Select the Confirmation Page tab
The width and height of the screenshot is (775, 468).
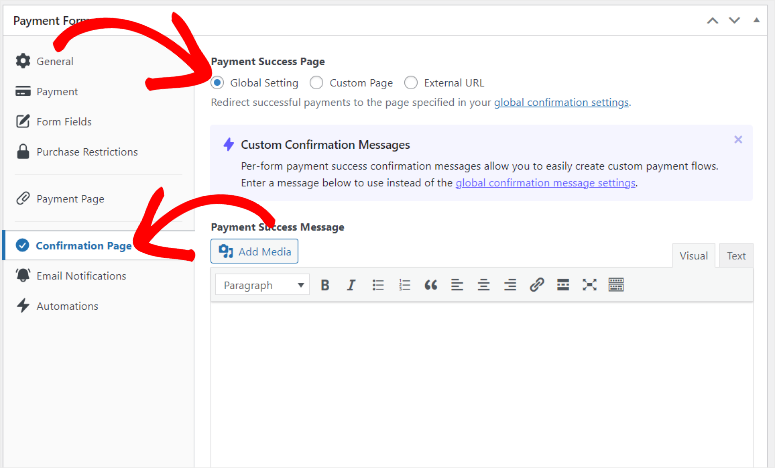pyautogui.click(x=84, y=246)
